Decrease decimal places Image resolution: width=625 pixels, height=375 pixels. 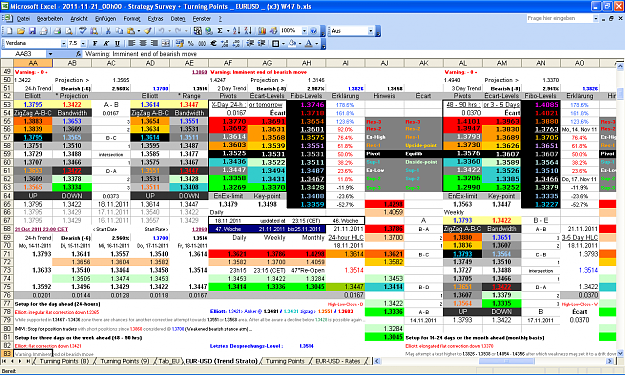click(236, 43)
